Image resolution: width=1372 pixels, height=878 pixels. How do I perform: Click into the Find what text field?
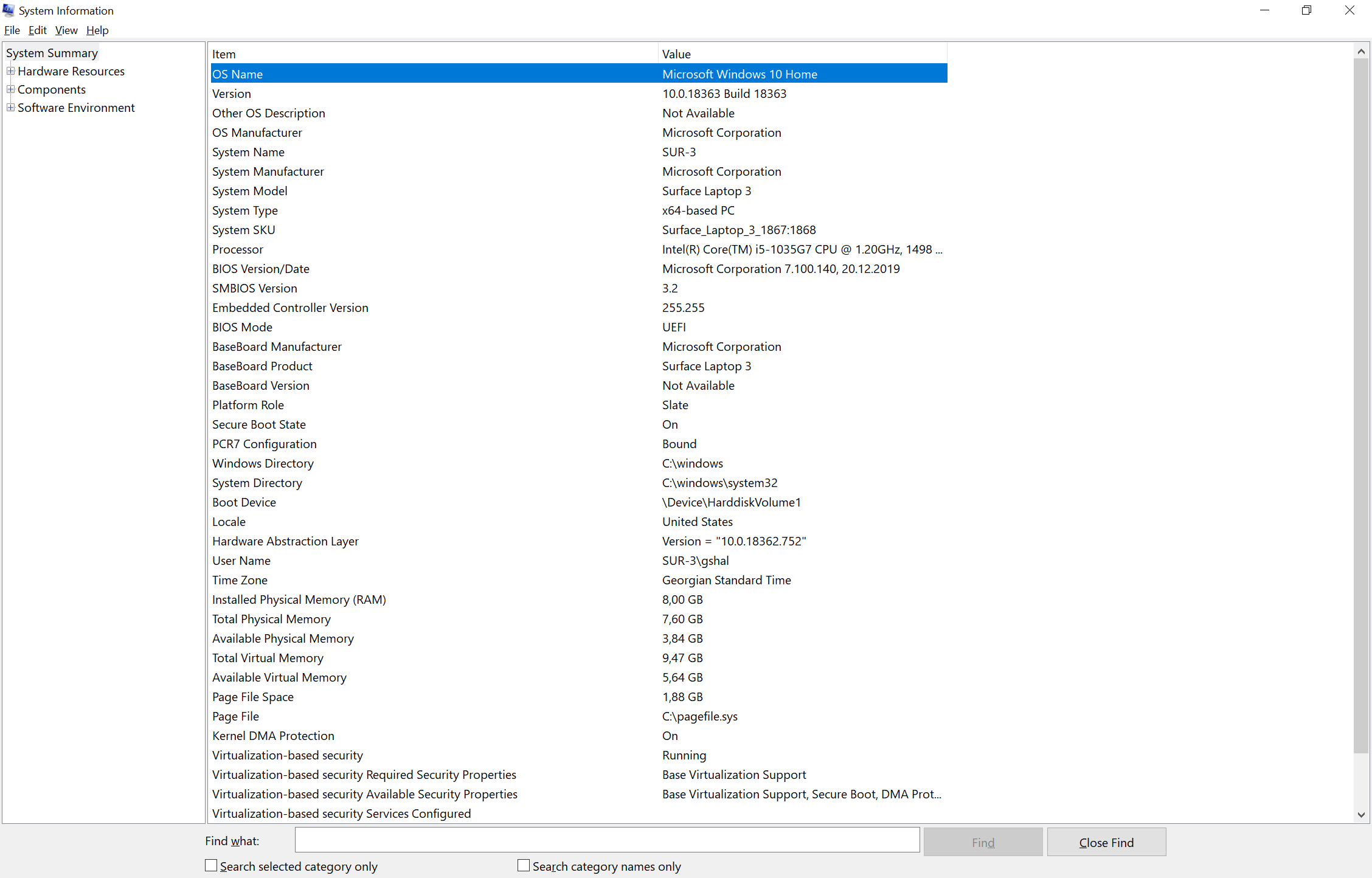click(x=607, y=840)
